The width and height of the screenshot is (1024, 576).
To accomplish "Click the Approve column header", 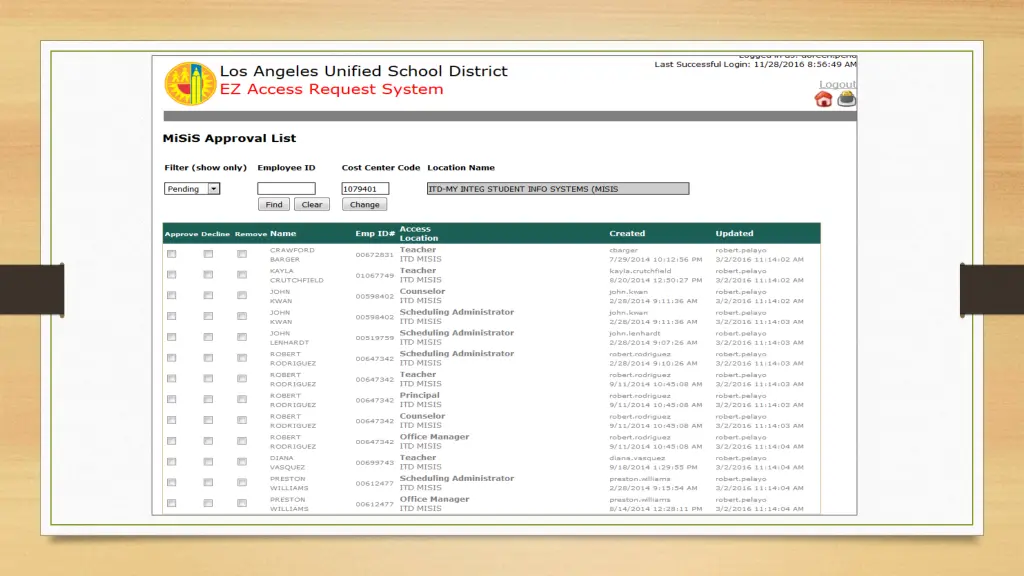I will click(181, 234).
